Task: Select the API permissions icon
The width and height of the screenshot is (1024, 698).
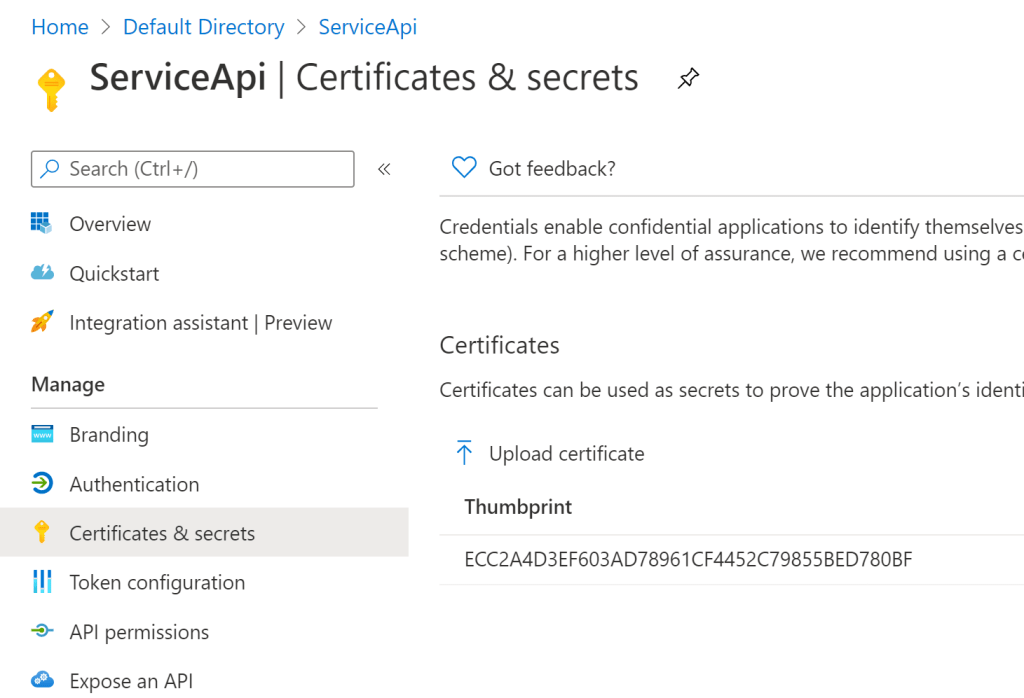Action: point(45,631)
